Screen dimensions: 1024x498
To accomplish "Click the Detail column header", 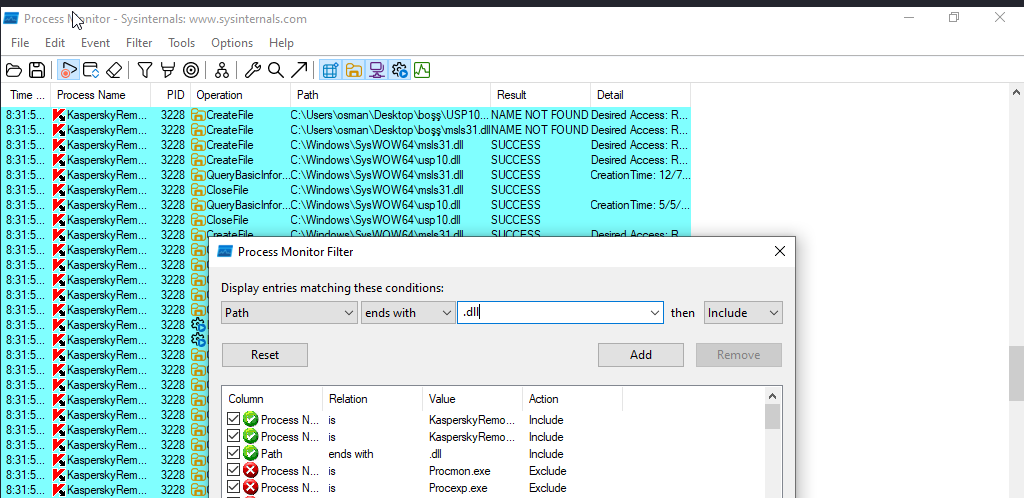I will (x=640, y=95).
